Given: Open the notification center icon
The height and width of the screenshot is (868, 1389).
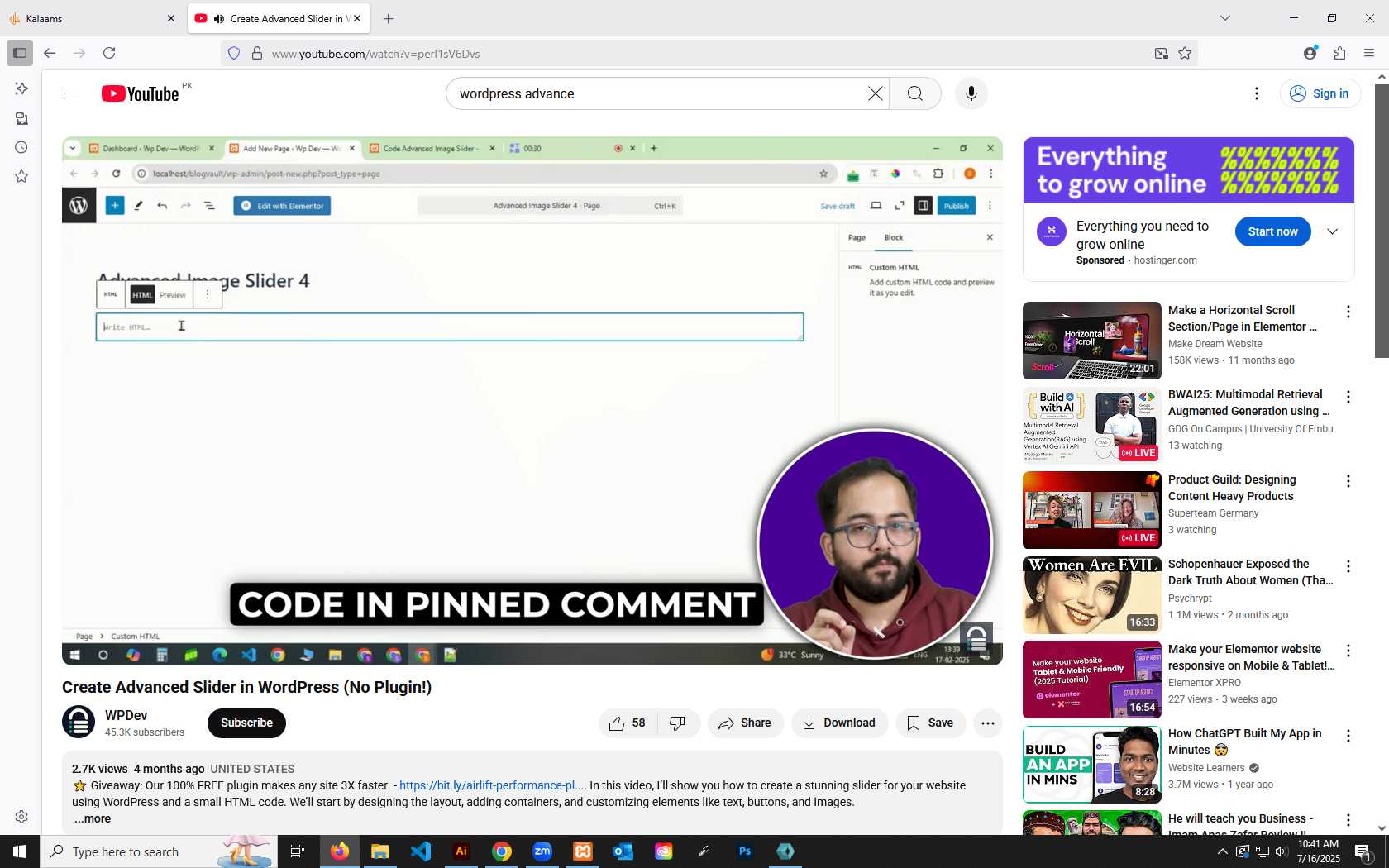Looking at the screenshot, I should tap(1364, 851).
